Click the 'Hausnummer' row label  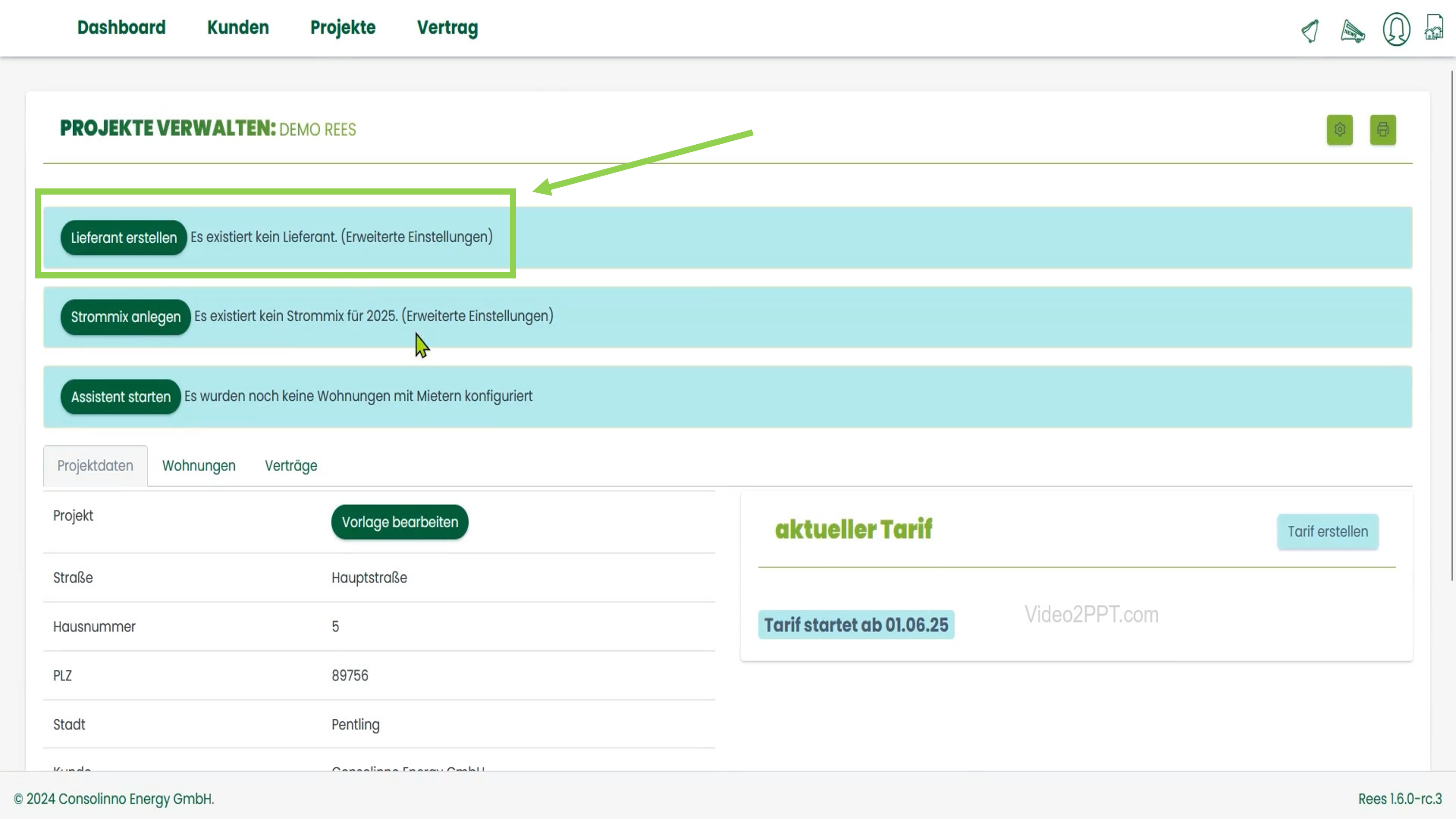(94, 626)
